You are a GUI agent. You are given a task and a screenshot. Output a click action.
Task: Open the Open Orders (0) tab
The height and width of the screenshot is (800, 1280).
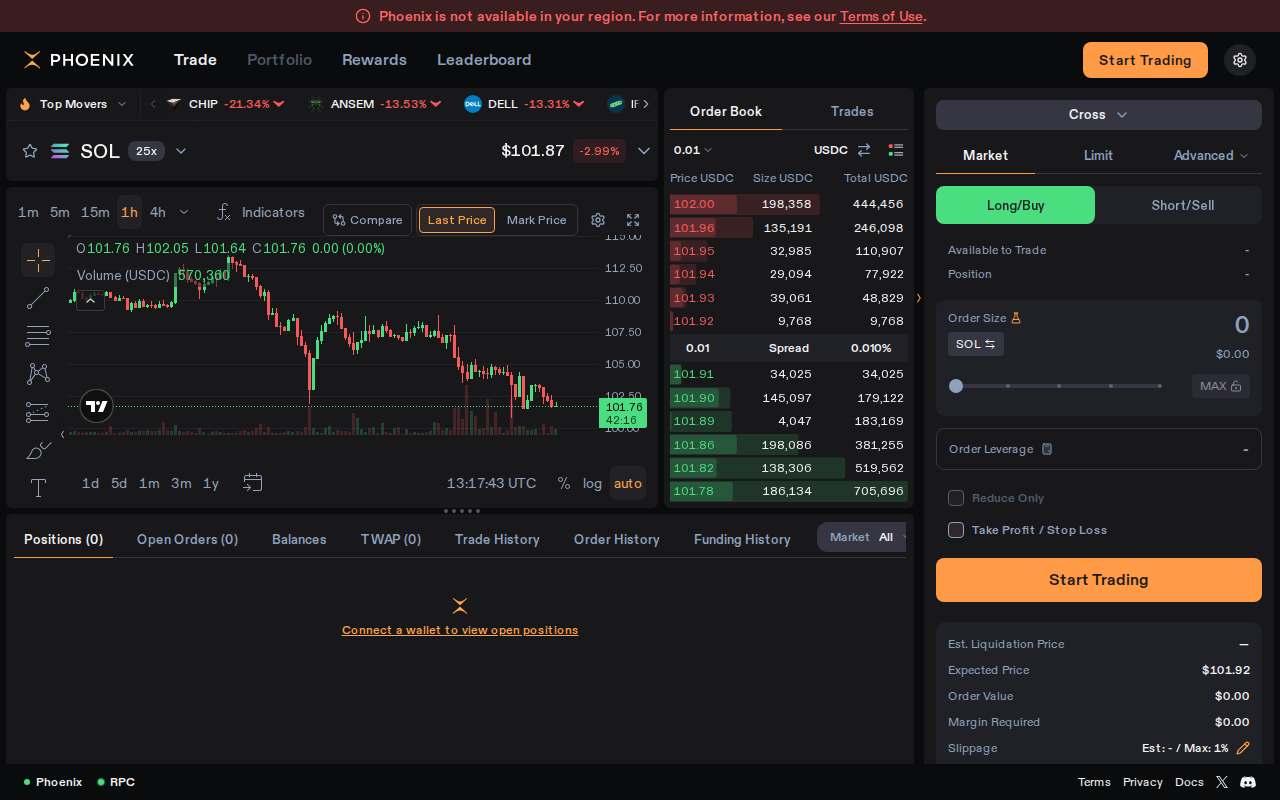pos(187,539)
